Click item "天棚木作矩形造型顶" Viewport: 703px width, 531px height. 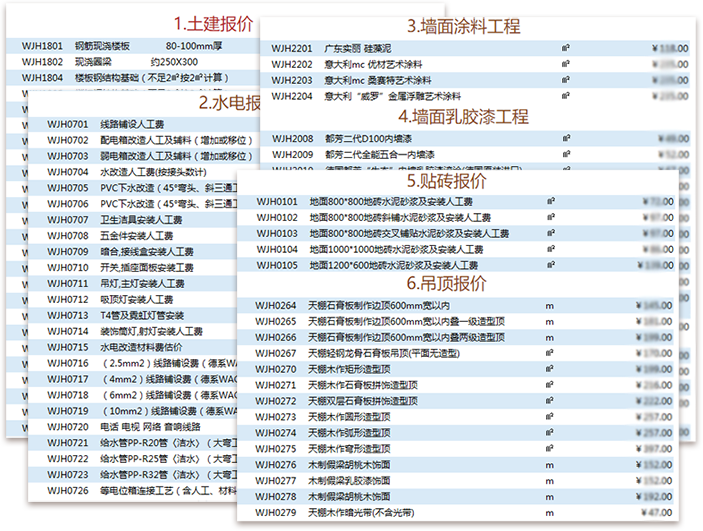(x=349, y=370)
